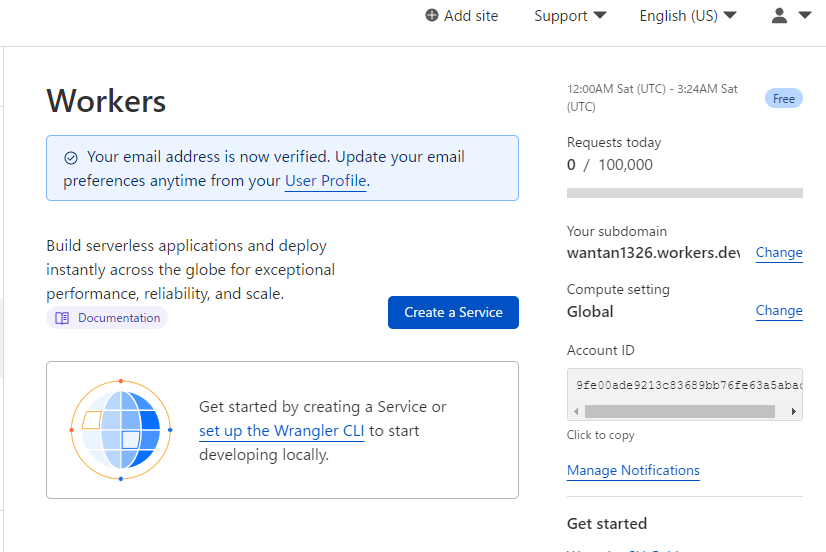The image size is (826, 552).
Task: Click the Click to copy hint text
Action: 601,435
